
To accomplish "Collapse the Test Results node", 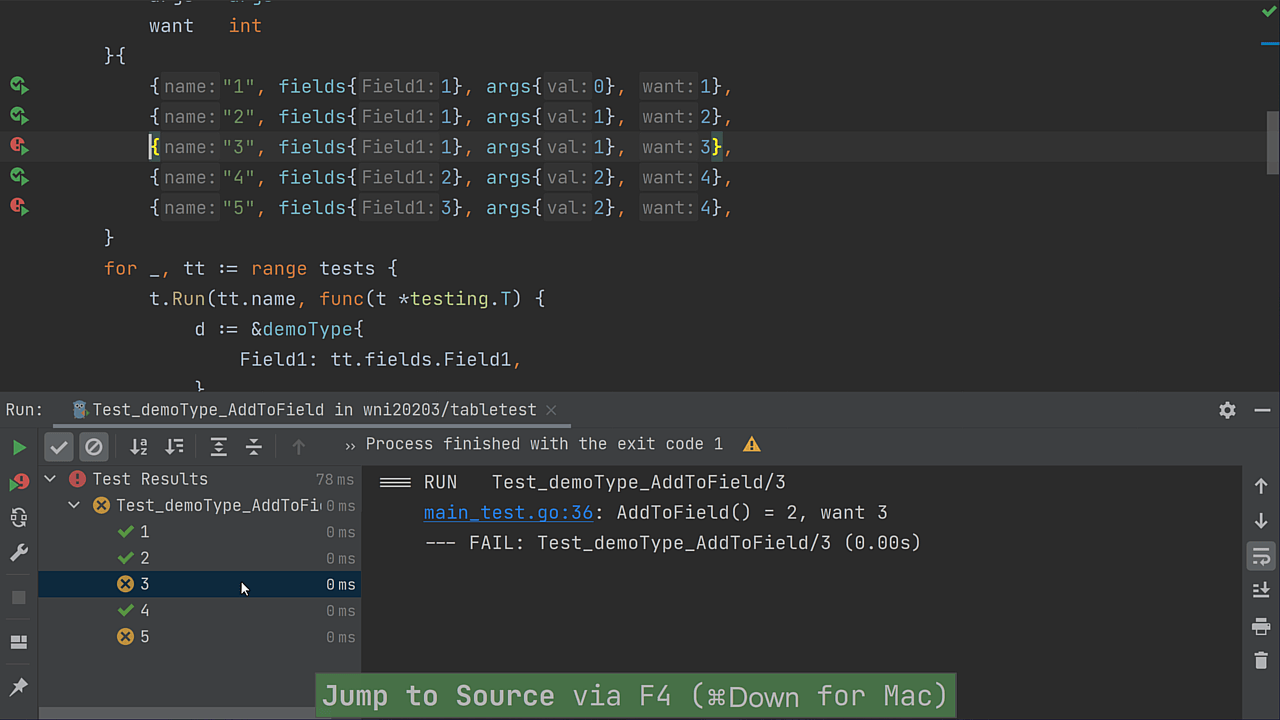I will [x=49, y=478].
